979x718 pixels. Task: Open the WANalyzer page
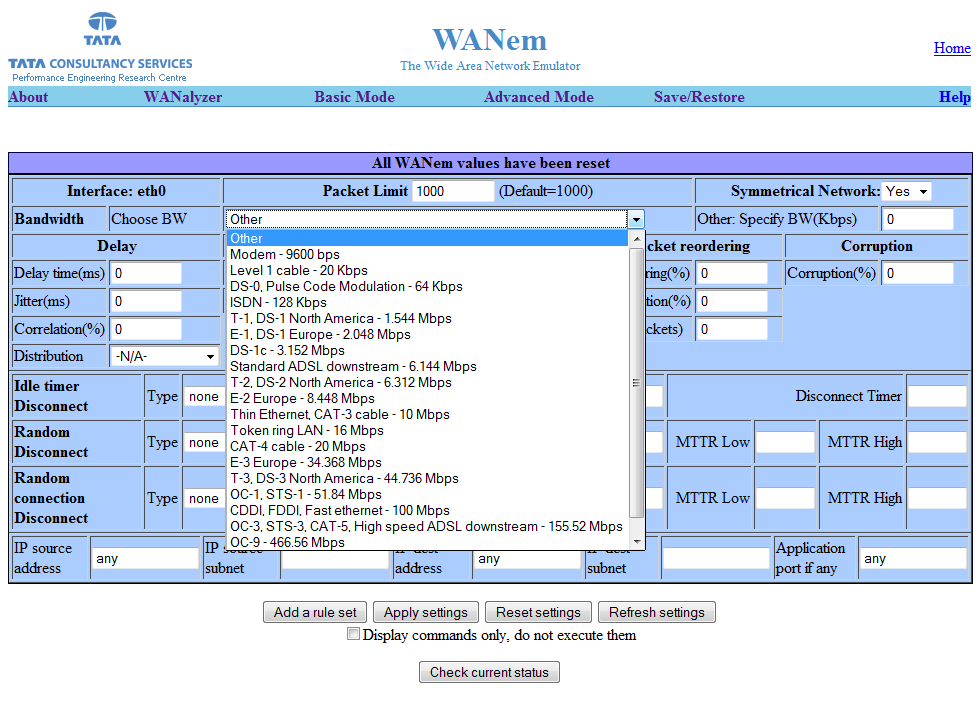[182, 97]
